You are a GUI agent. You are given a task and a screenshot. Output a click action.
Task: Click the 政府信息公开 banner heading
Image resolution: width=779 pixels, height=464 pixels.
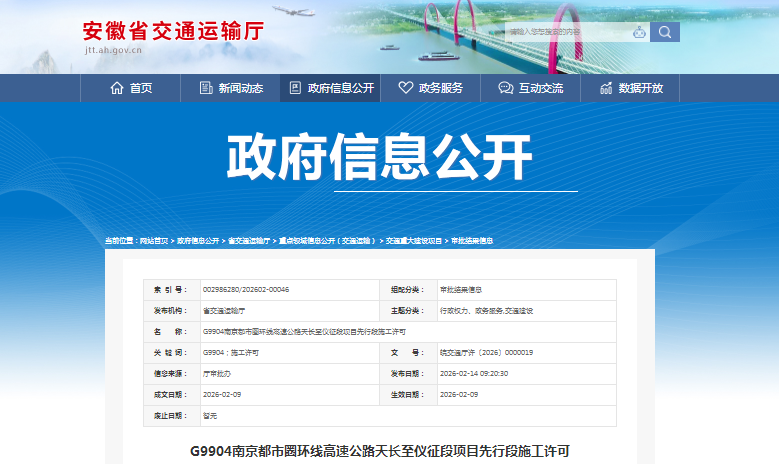379,157
